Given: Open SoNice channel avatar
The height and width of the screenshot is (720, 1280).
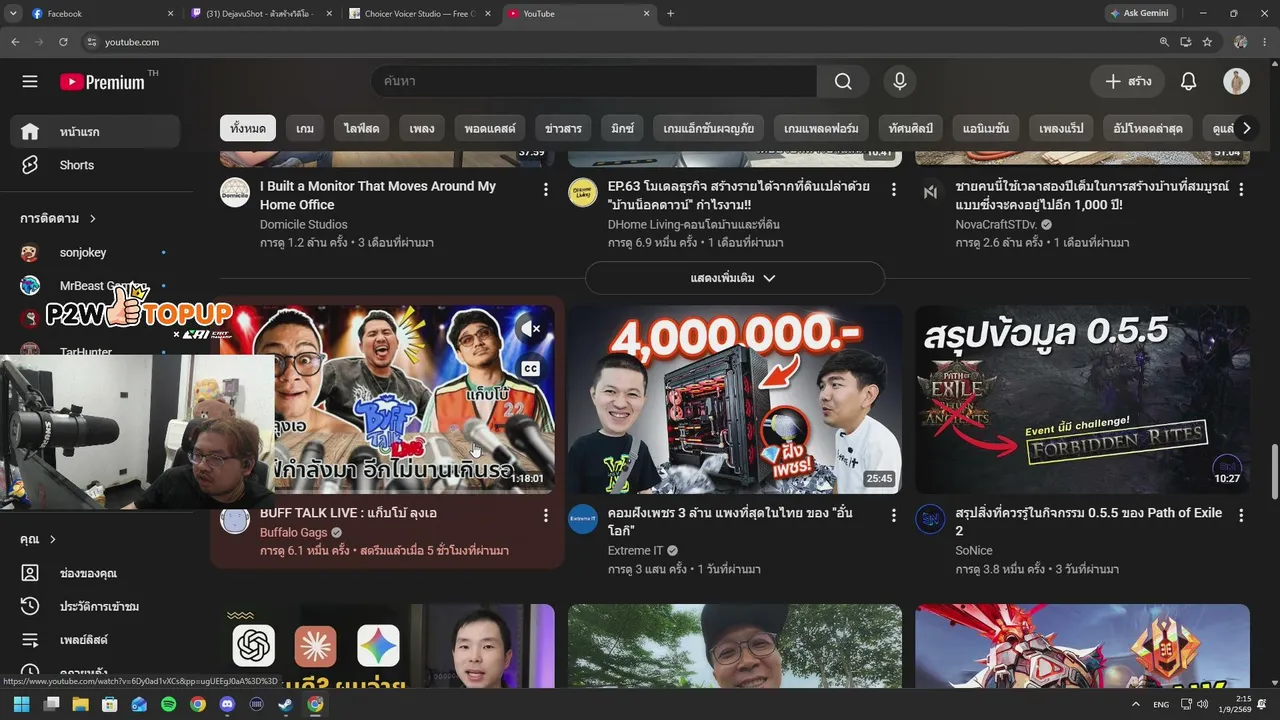Looking at the screenshot, I should 930,519.
